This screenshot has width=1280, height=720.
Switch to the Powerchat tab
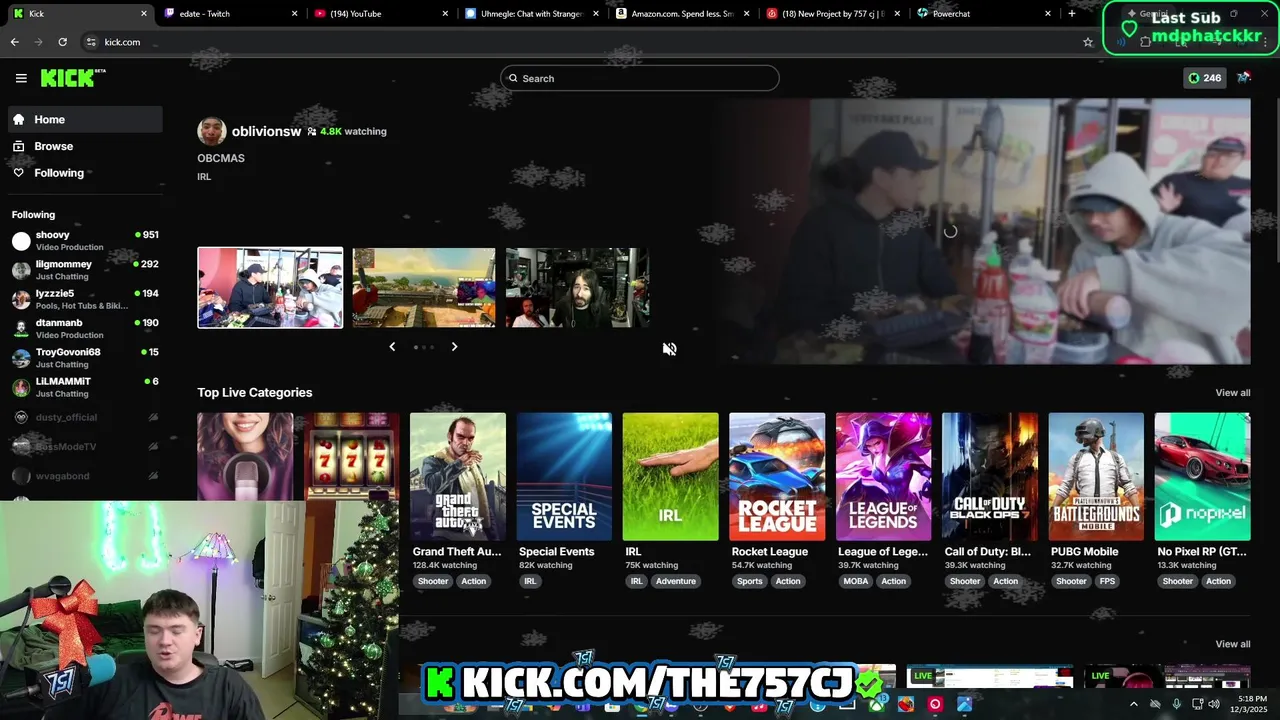(985, 14)
